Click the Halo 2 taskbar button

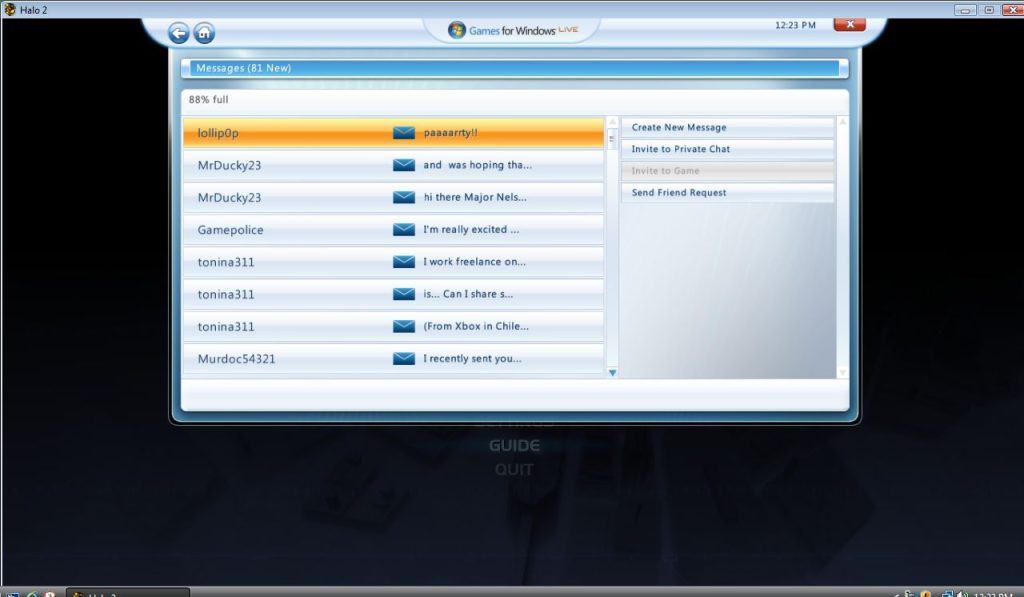(127, 593)
